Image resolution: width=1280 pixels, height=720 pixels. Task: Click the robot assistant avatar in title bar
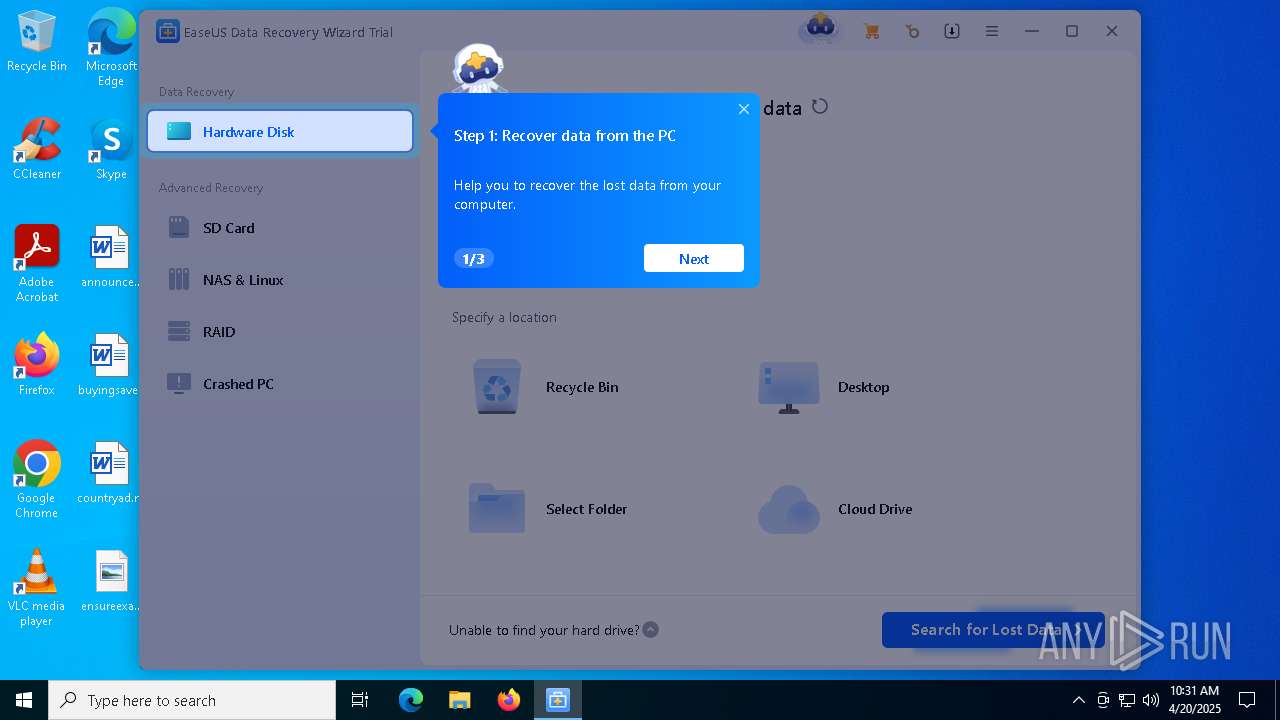tap(820, 28)
